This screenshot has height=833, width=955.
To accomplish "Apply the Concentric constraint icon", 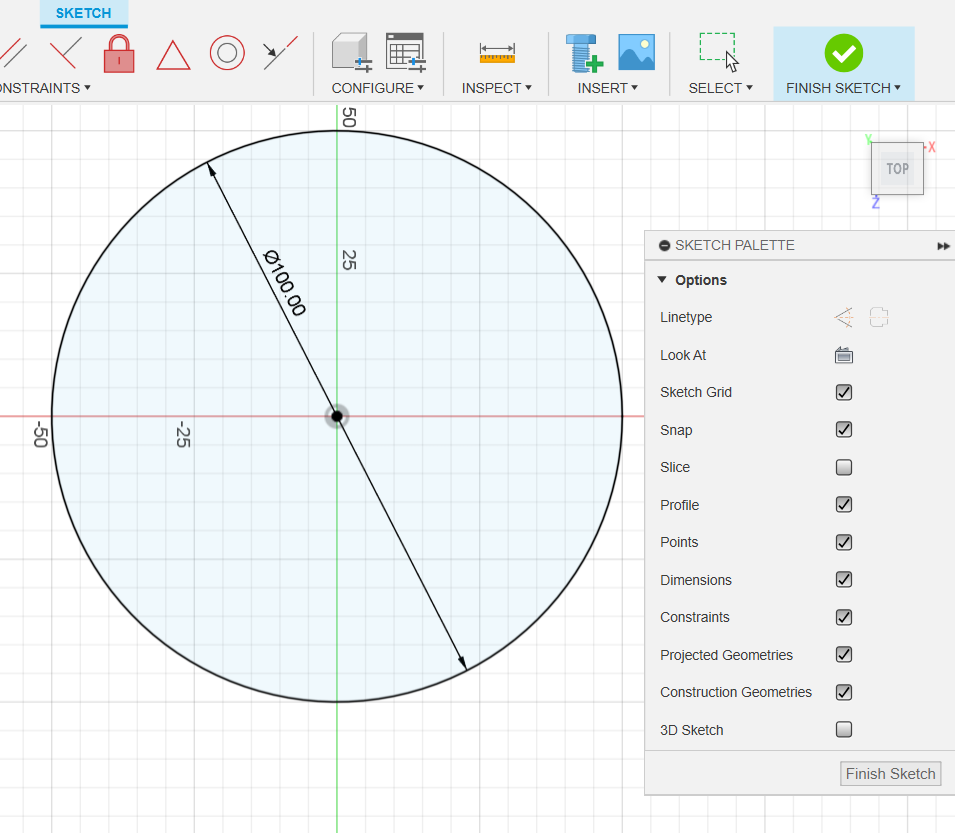I will click(227, 54).
